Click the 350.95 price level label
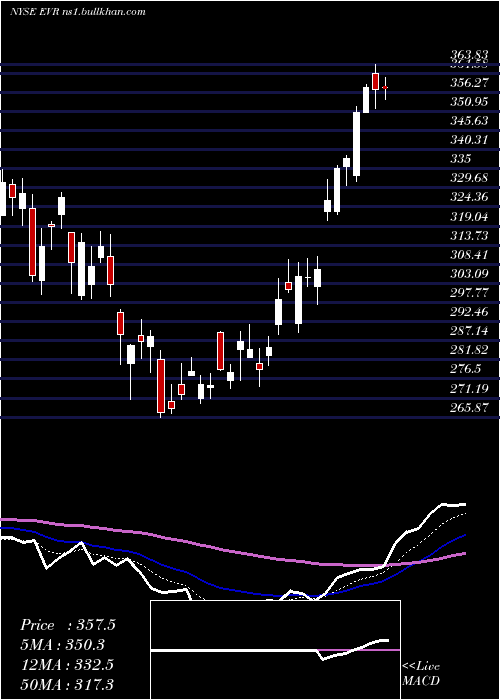Screen dimensions: 500x700 [469, 102]
